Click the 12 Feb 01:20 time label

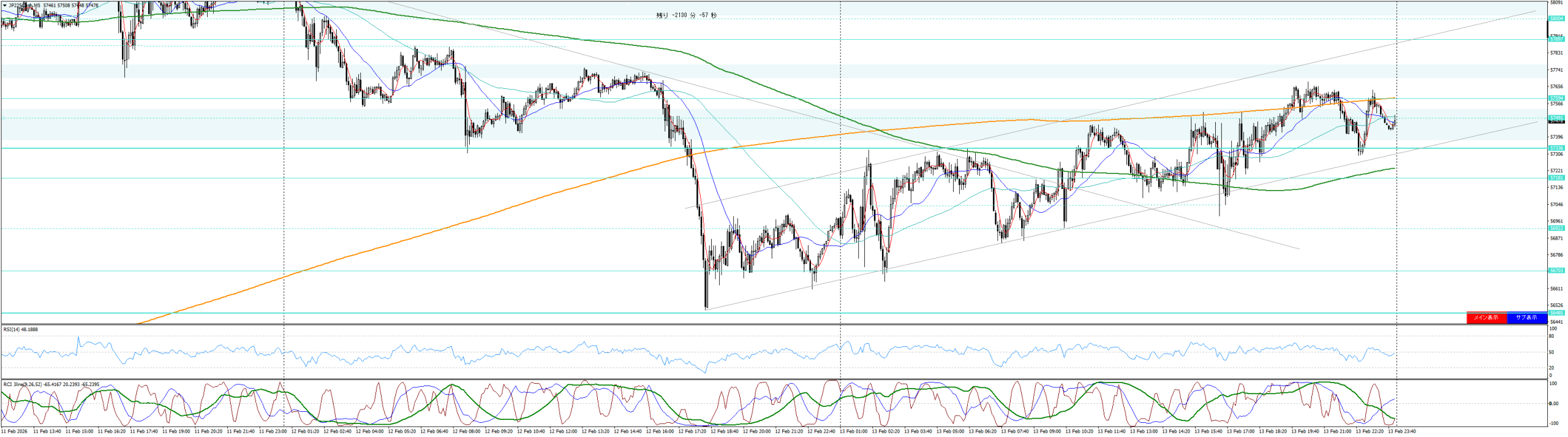coord(304,431)
